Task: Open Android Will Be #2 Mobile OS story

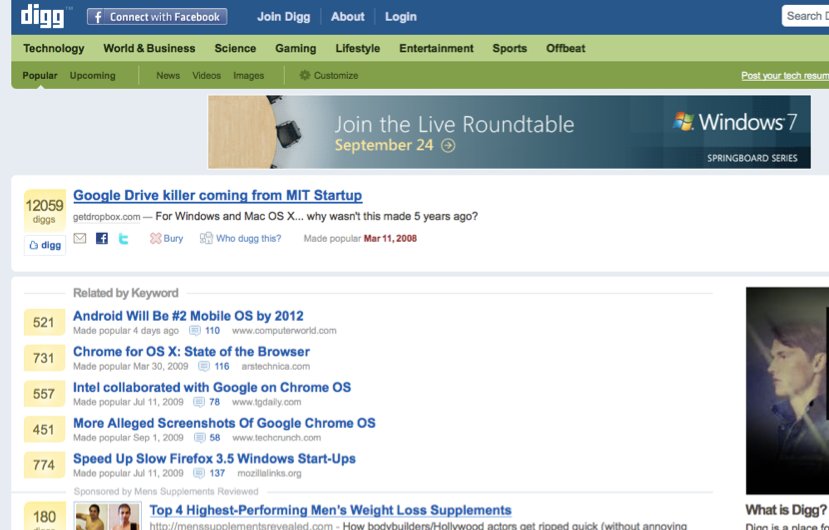Action: 188,316
